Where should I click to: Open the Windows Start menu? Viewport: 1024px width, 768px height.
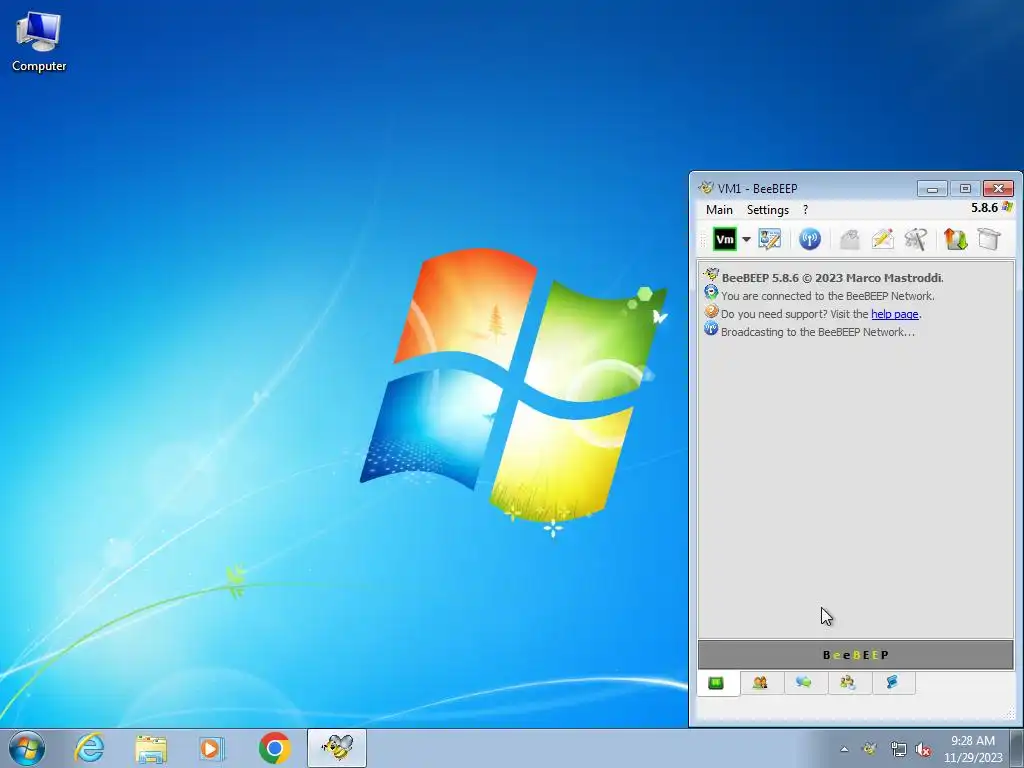[x=27, y=748]
